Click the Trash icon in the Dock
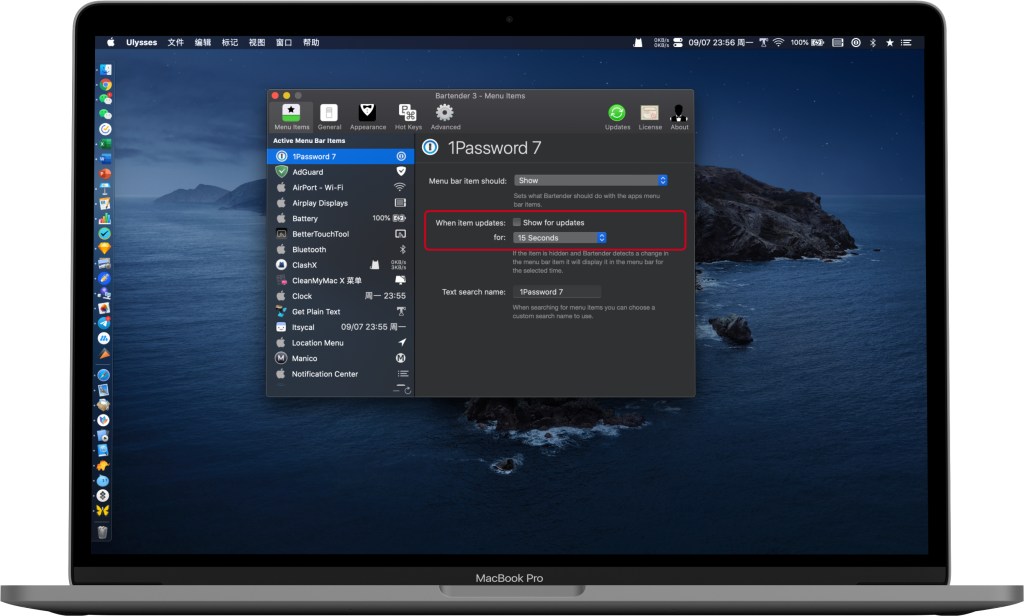This screenshot has height=616, width=1024. tap(103, 532)
